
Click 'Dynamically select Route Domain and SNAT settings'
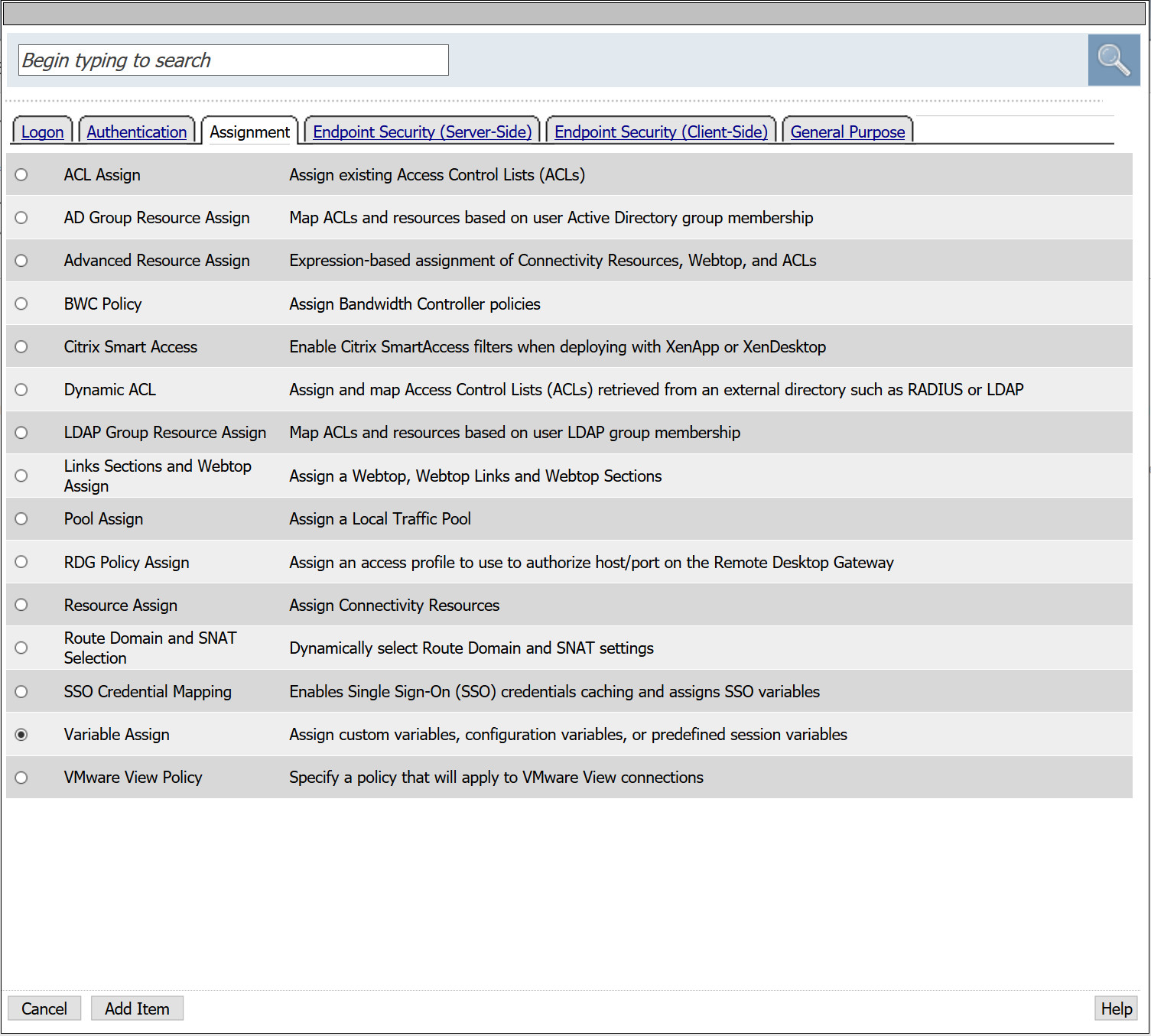pos(472,648)
